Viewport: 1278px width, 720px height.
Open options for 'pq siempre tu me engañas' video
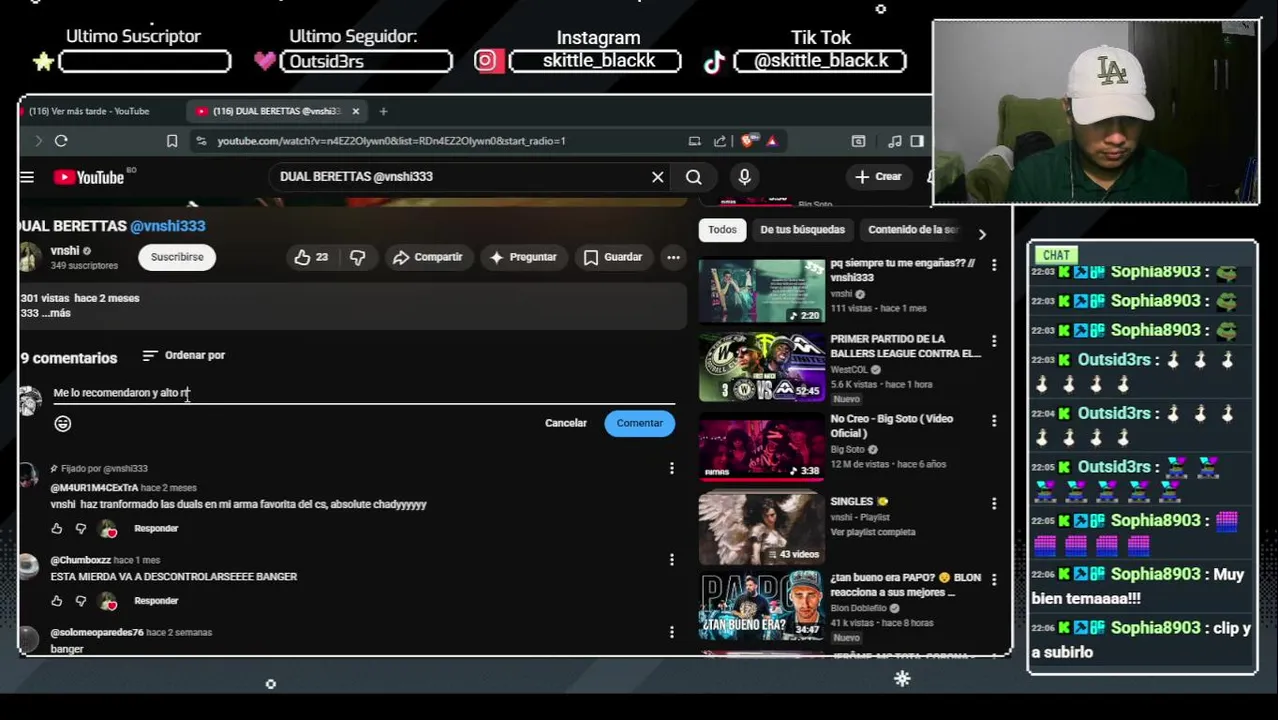(x=994, y=265)
